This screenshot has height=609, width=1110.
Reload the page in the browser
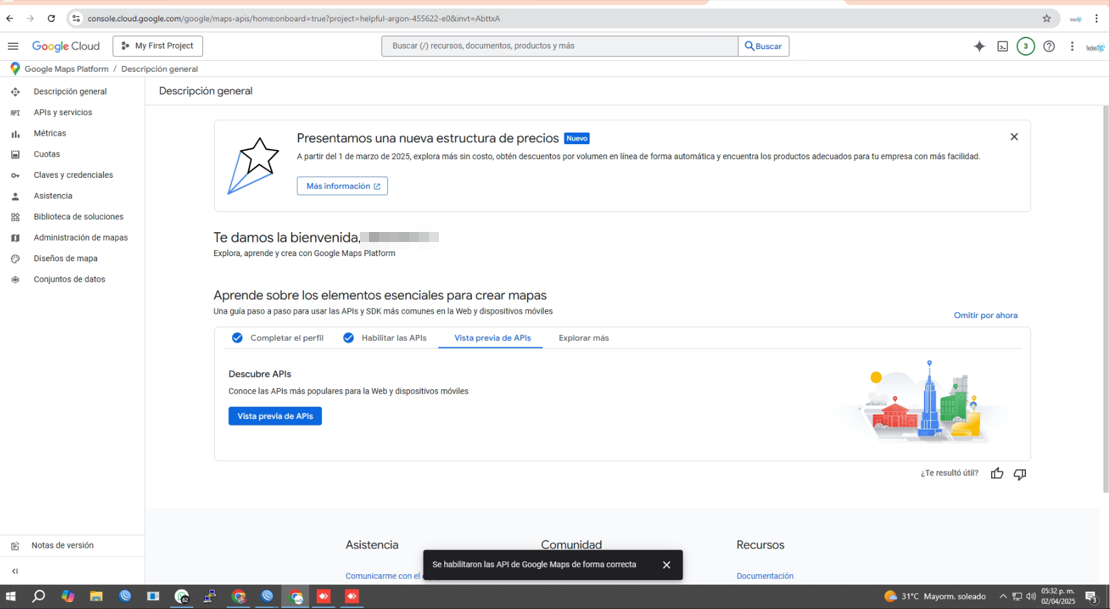[51, 18]
